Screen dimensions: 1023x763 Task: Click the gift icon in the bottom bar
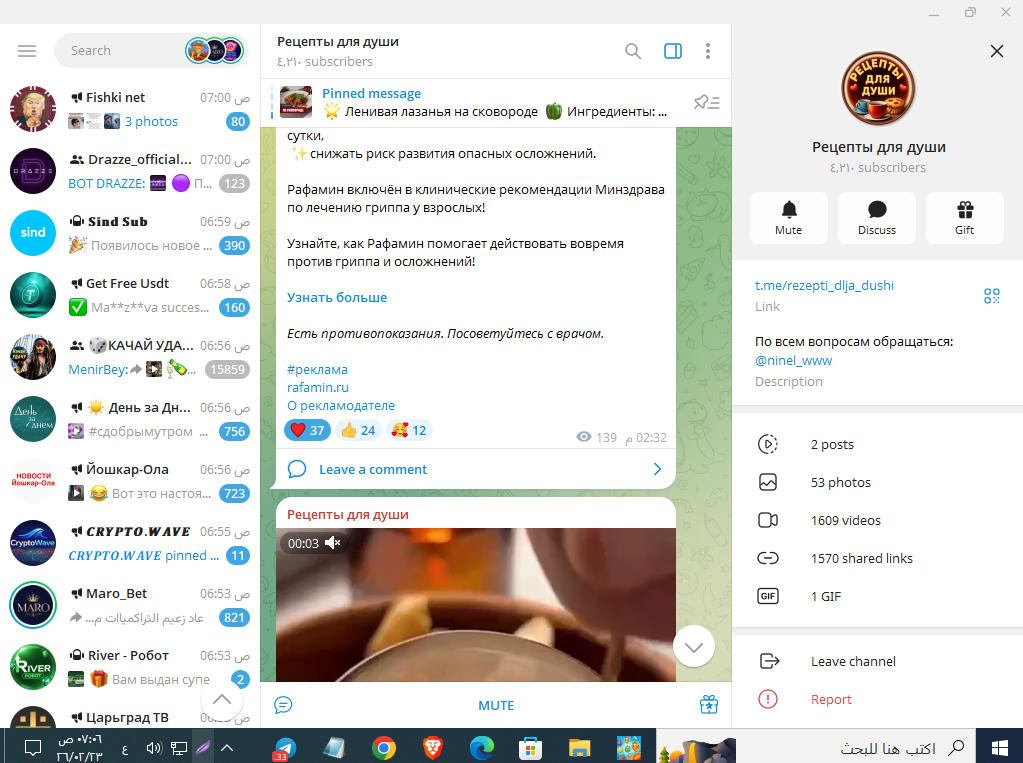pyautogui.click(x=709, y=705)
